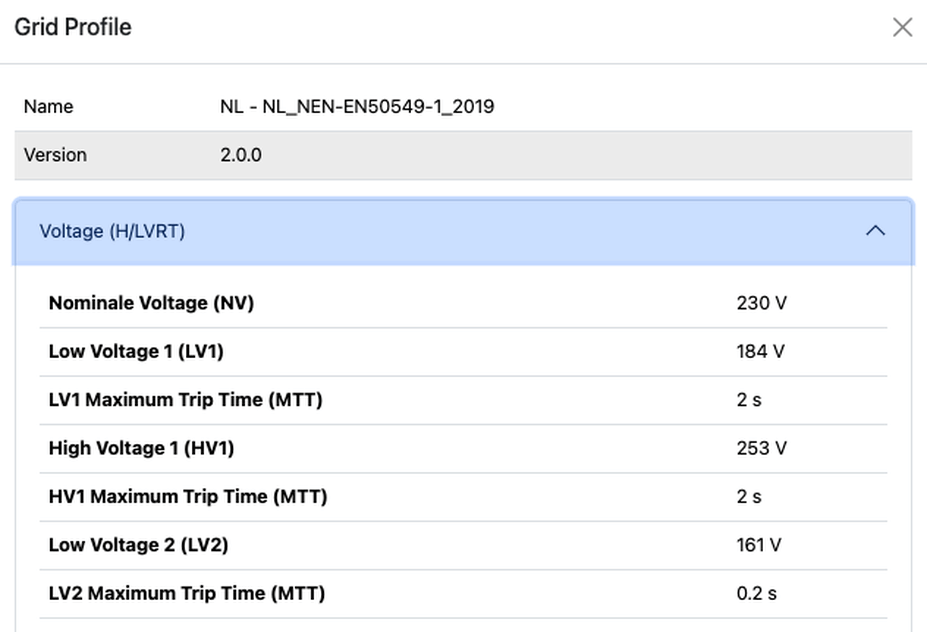Select version value 2.0.0
This screenshot has height=632, width=927.
pos(241,155)
